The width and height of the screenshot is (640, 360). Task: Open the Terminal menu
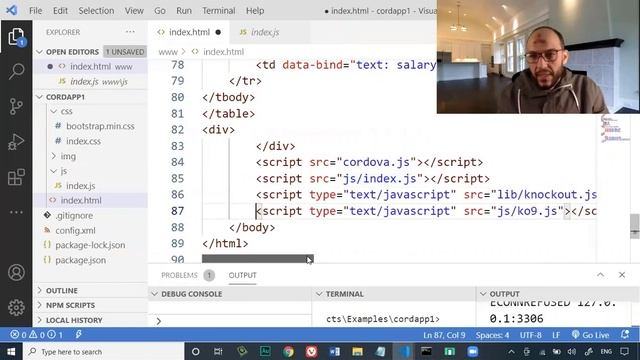click(x=218, y=11)
